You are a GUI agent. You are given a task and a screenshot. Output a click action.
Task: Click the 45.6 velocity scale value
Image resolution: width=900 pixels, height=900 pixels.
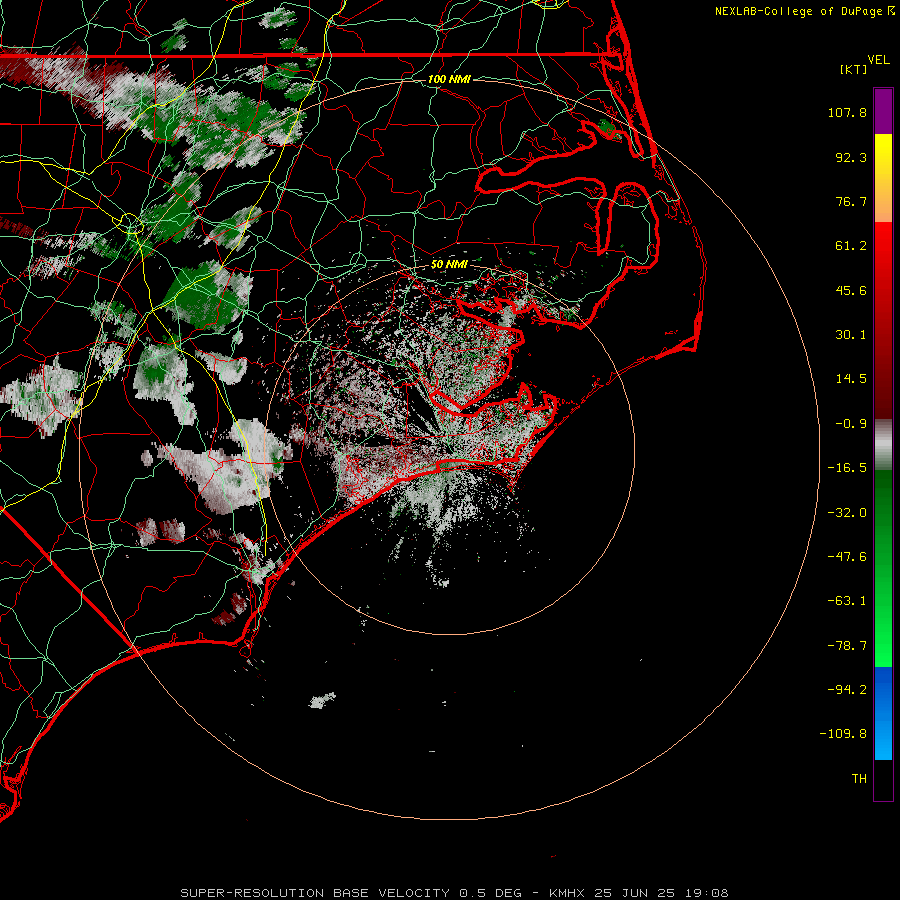(851, 290)
